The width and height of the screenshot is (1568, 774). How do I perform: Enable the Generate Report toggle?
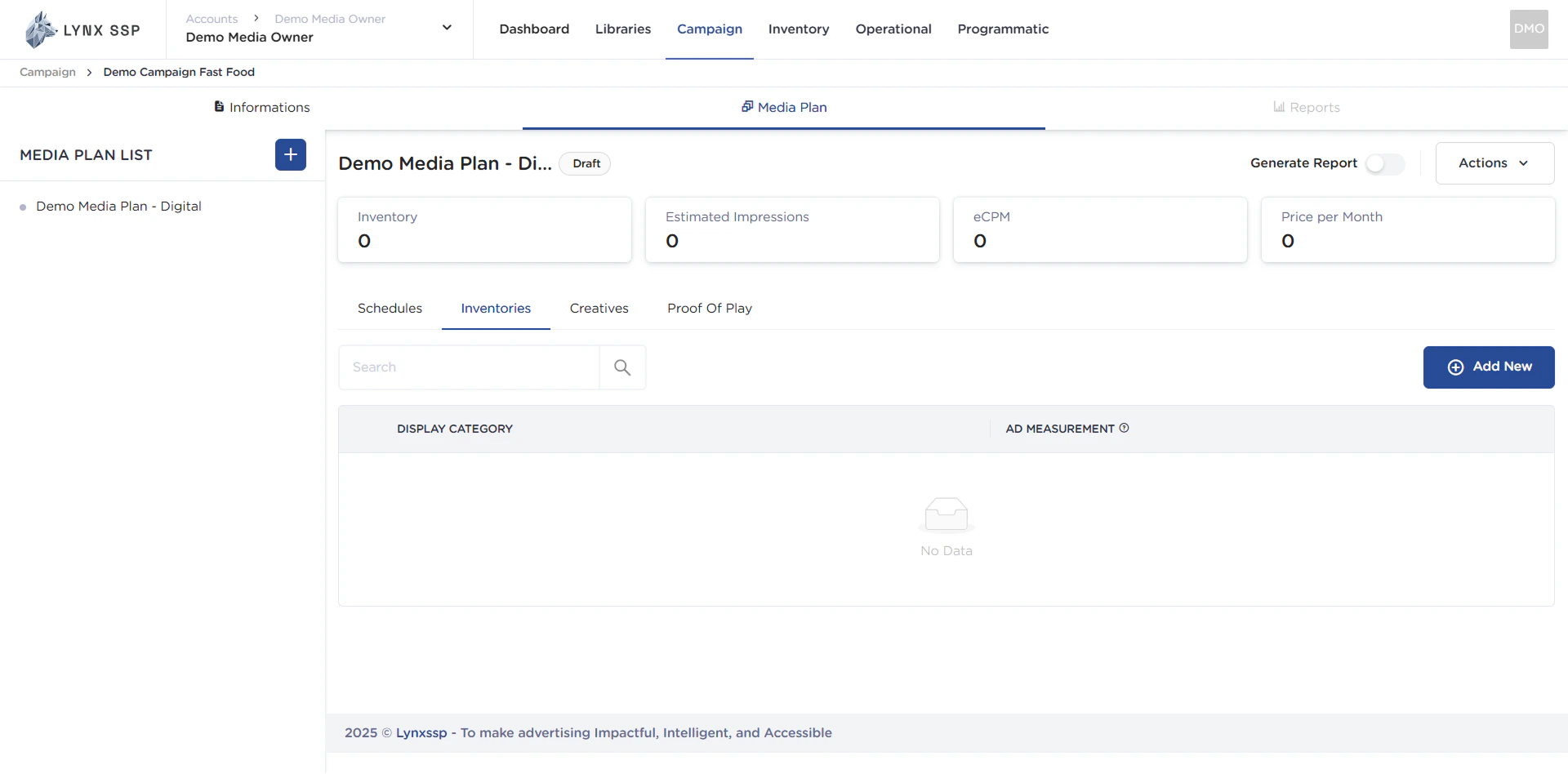(x=1384, y=163)
